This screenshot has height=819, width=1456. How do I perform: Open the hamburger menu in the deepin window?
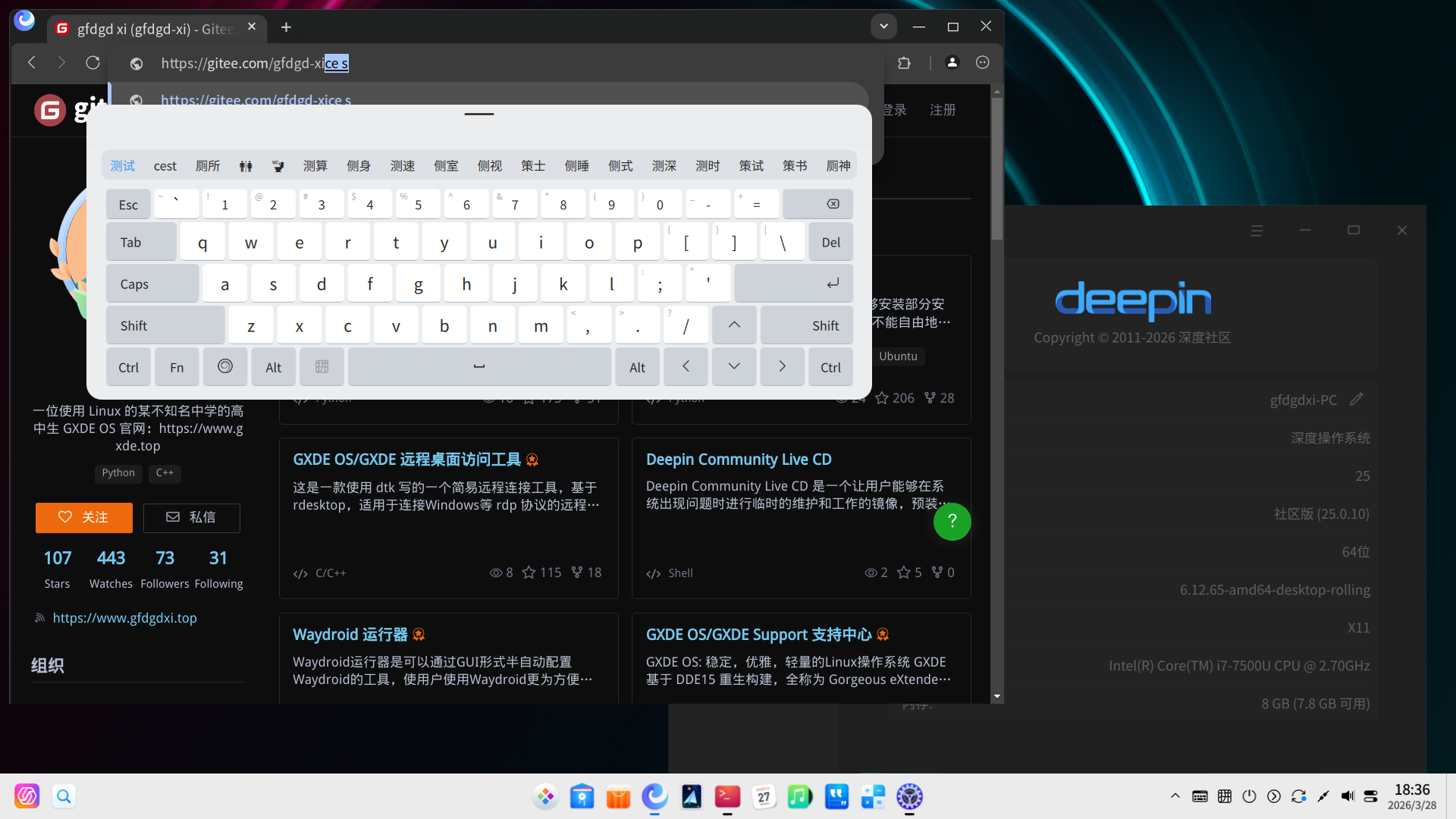tap(1257, 231)
